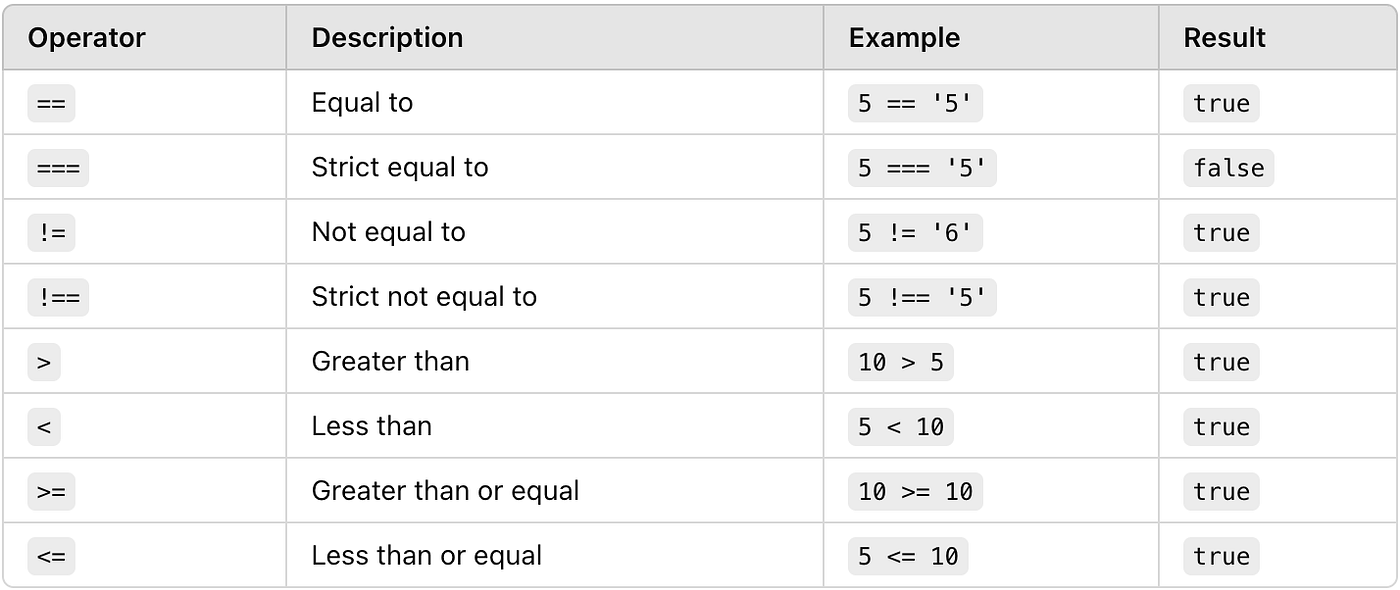
Task: Click the Example column header
Action: pyautogui.click(x=904, y=38)
